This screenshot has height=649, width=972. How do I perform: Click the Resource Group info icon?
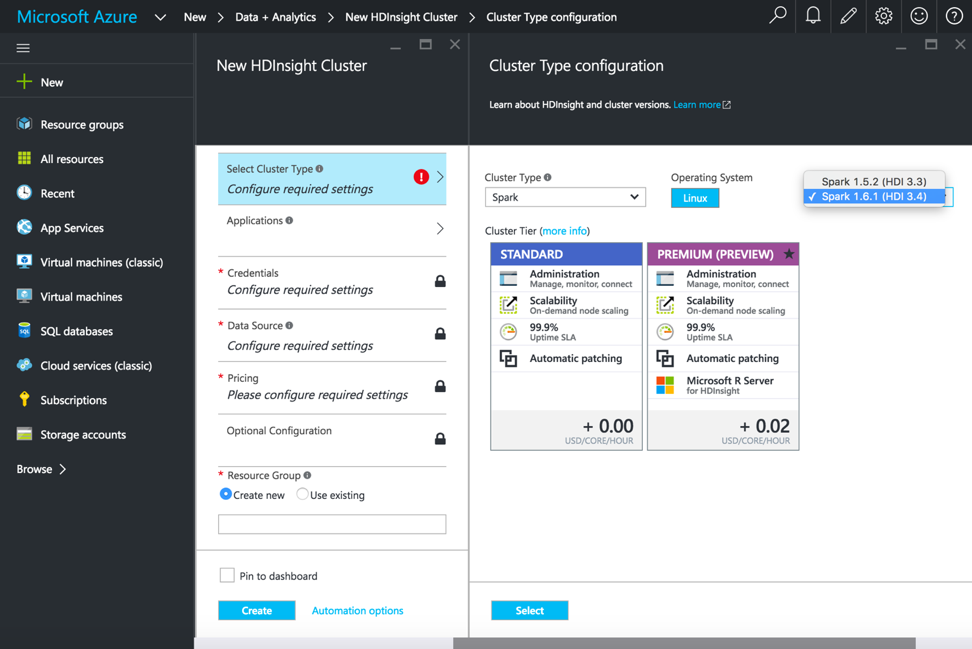307,475
